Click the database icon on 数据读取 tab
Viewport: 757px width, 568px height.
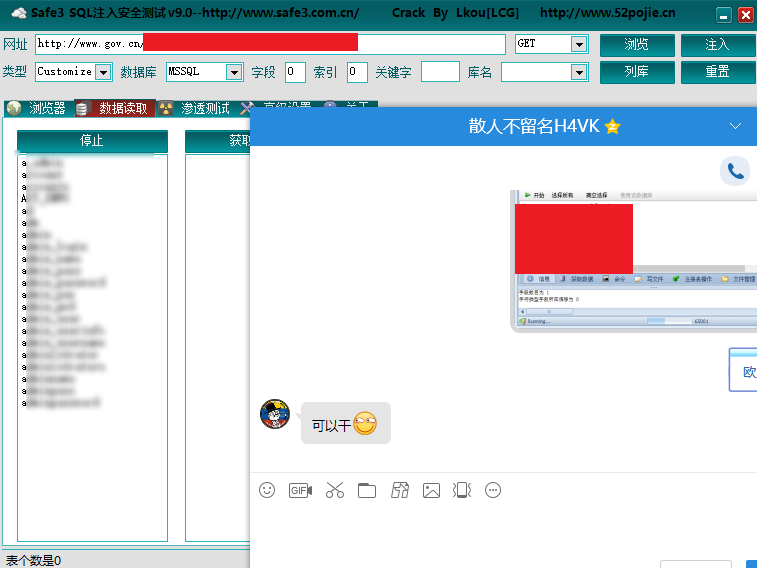pyautogui.click(x=83, y=109)
